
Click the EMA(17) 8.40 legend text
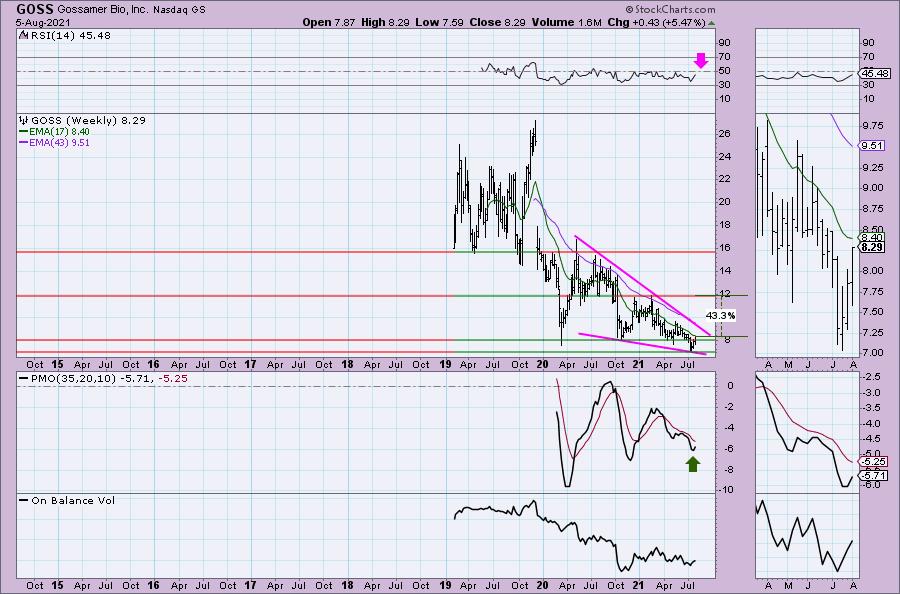(x=60, y=131)
